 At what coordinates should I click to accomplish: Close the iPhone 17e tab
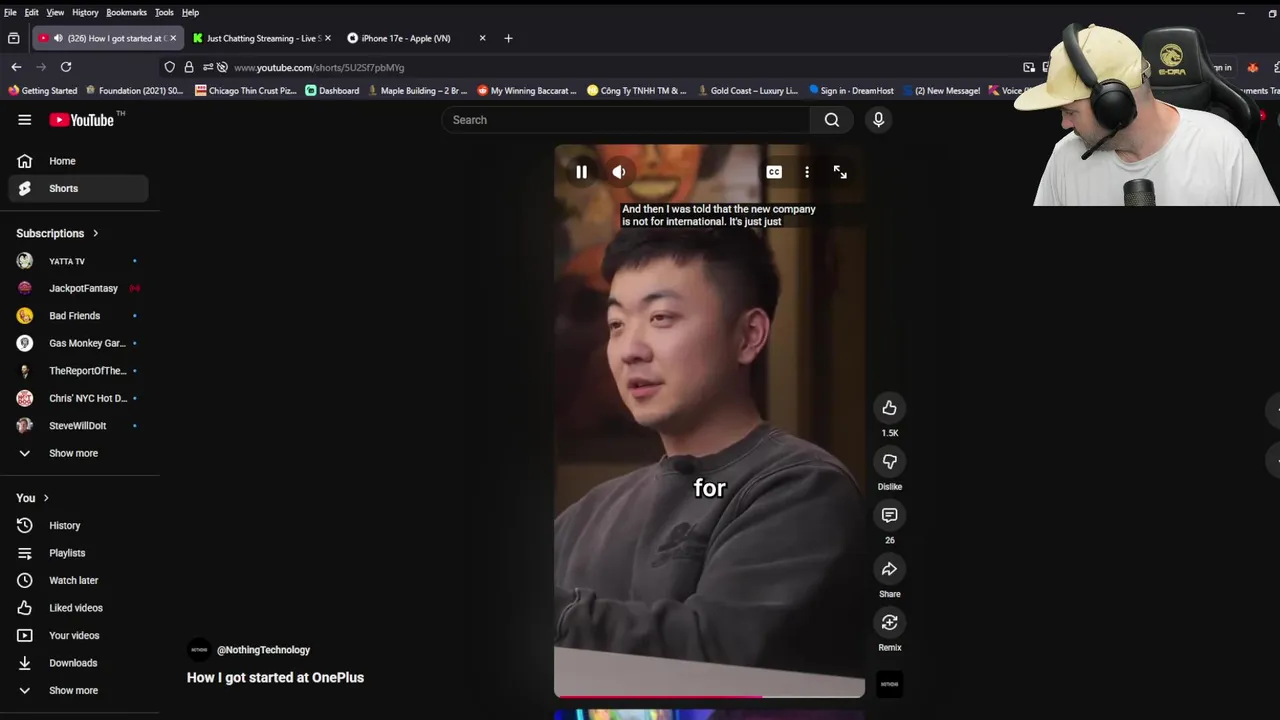(482, 38)
